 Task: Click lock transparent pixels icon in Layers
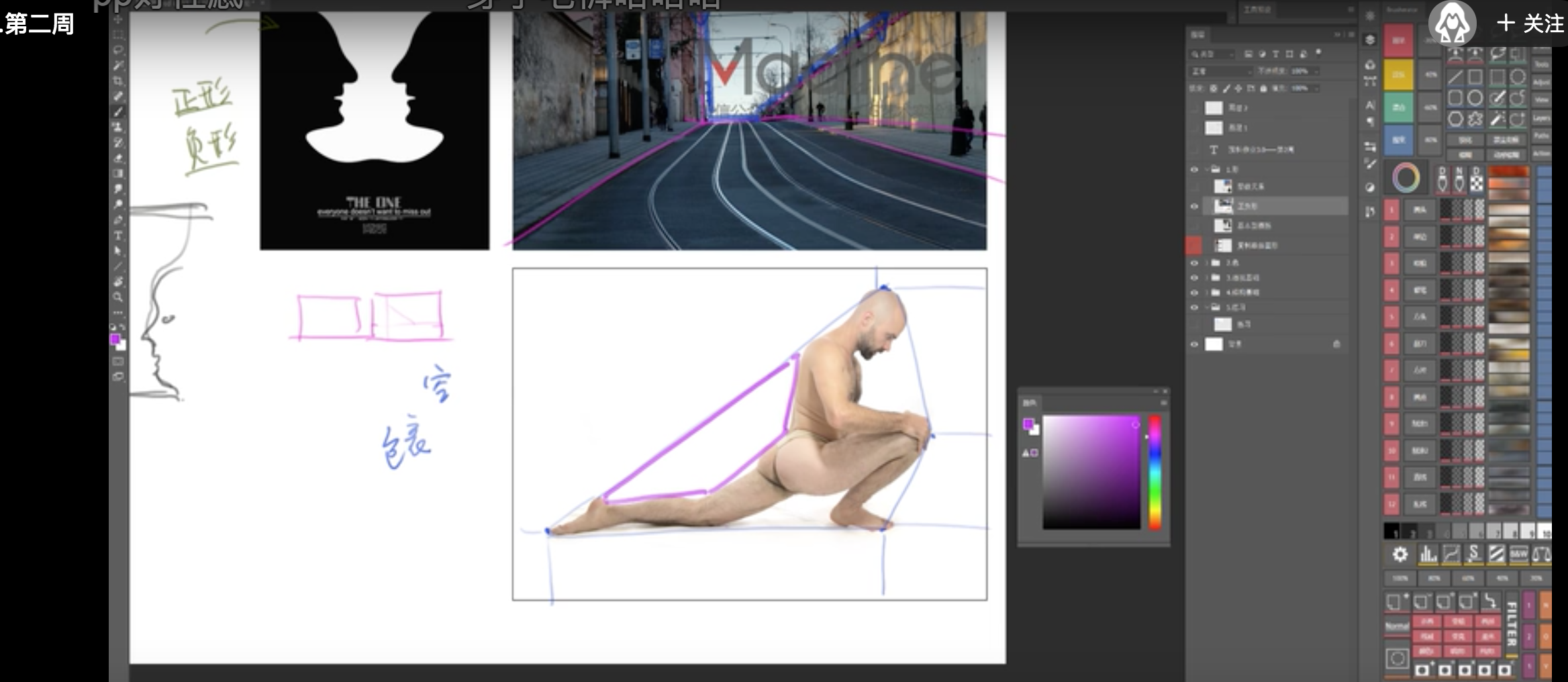tap(1213, 89)
